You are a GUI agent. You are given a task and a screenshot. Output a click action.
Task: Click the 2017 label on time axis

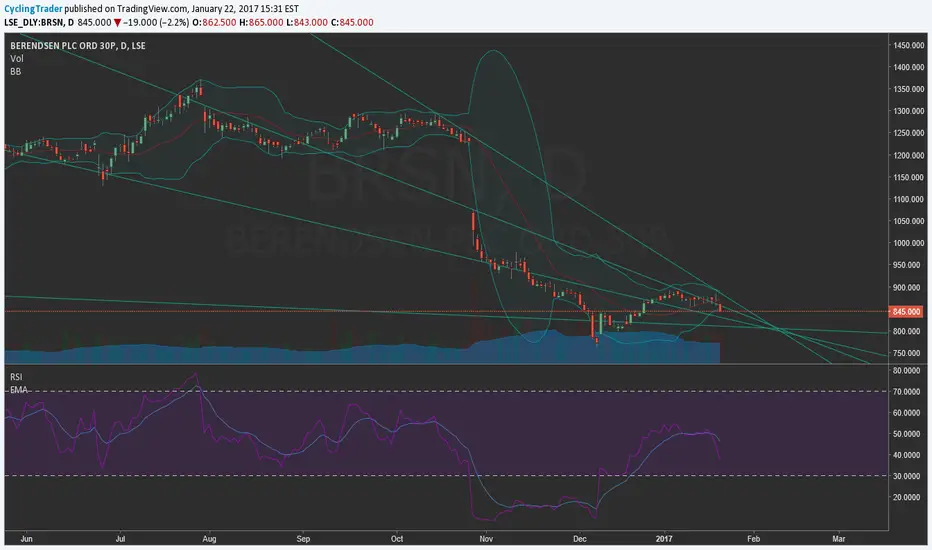pos(664,539)
